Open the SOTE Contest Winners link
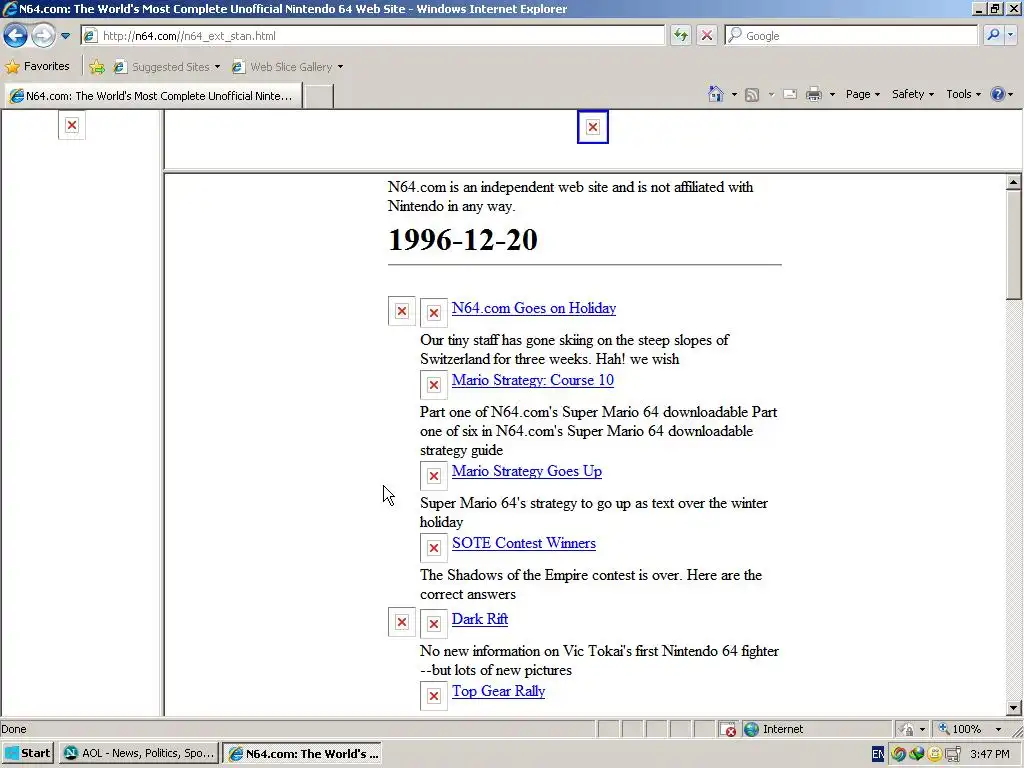1024x768 pixels. pyautogui.click(x=524, y=543)
